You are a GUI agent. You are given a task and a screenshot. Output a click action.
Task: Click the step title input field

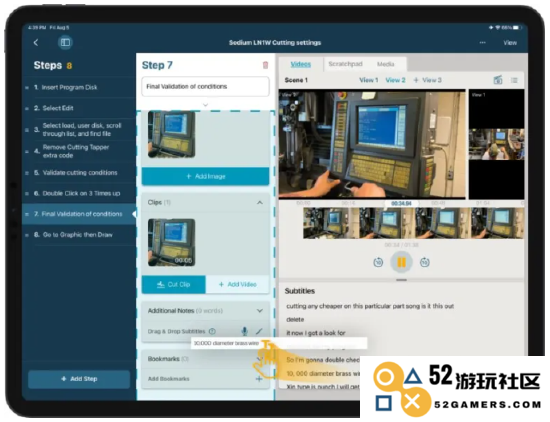[x=206, y=86]
